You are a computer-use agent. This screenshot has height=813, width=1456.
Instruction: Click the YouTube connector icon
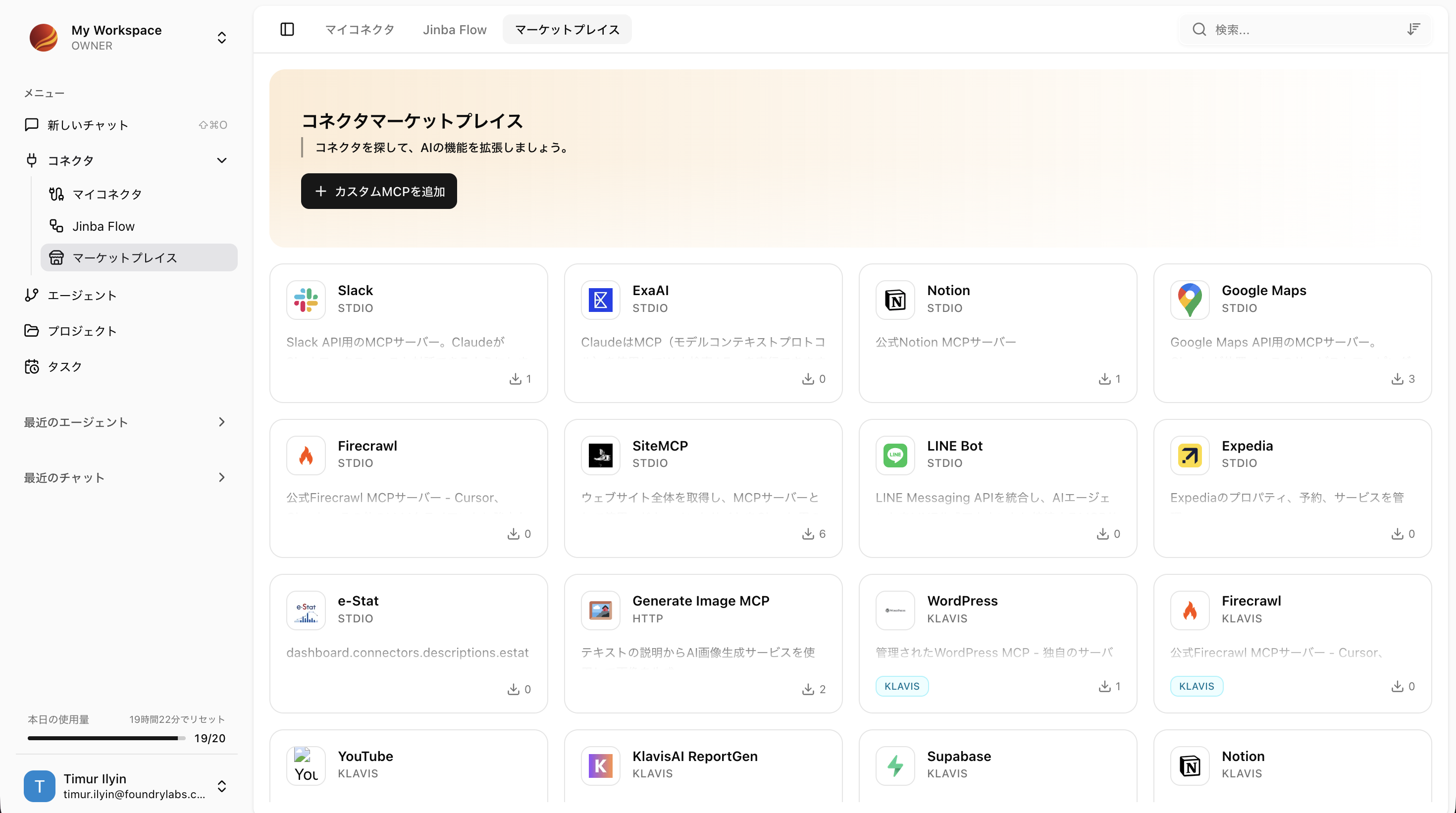click(306, 765)
